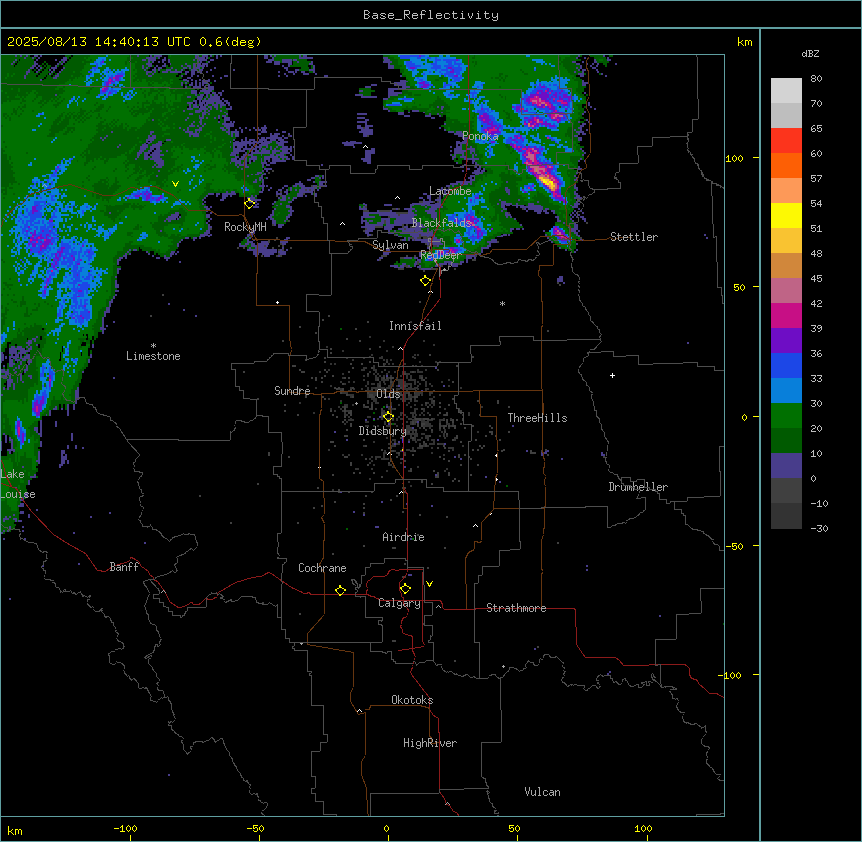Click the Strathmore city label
Screen dimensions: 862x842
[x=516, y=608]
